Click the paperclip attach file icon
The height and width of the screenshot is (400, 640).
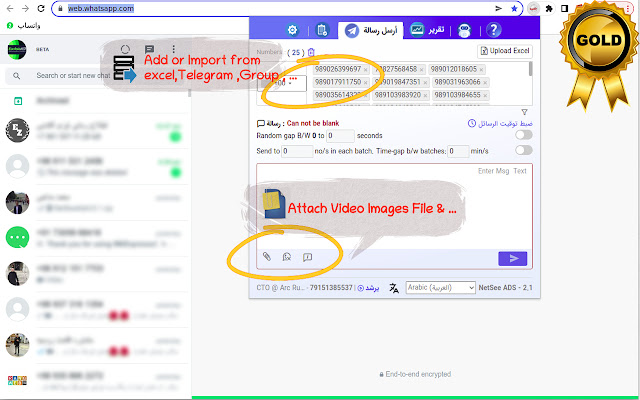267,256
